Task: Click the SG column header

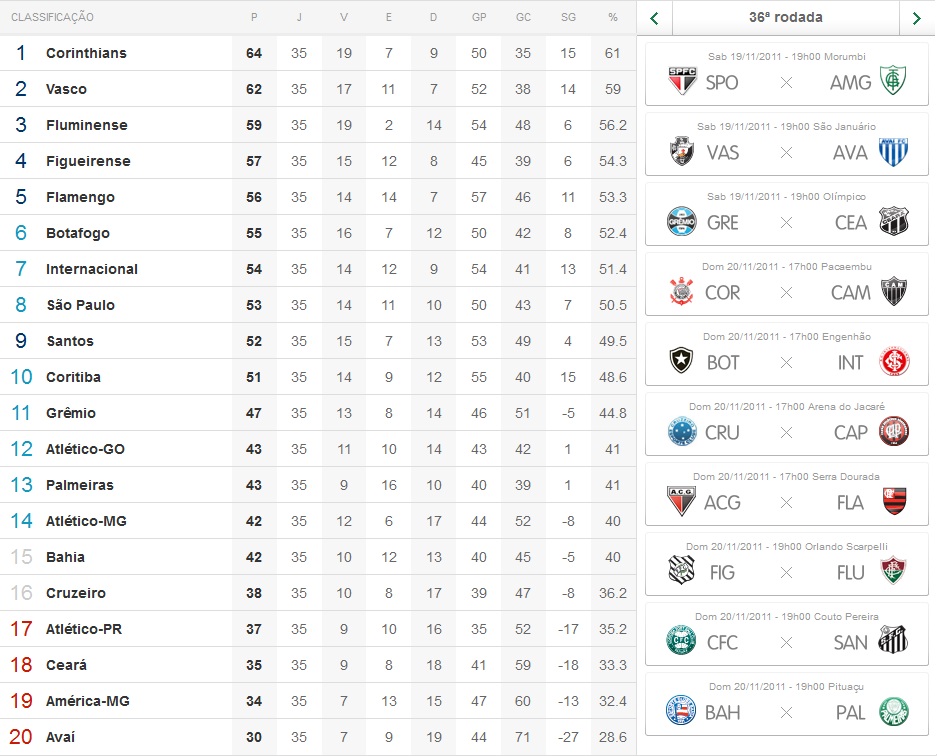Action: pyautogui.click(x=569, y=17)
